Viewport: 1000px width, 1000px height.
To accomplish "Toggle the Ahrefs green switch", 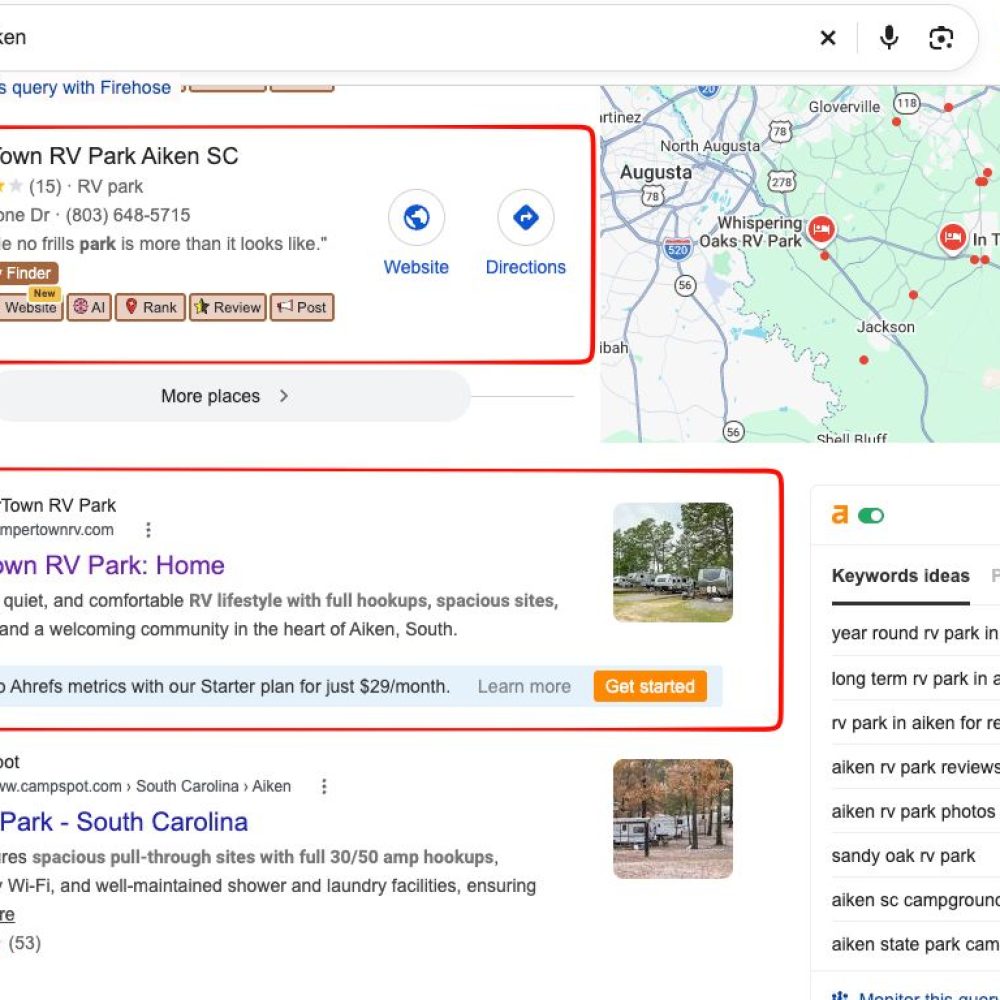I will tap(871, 515).
